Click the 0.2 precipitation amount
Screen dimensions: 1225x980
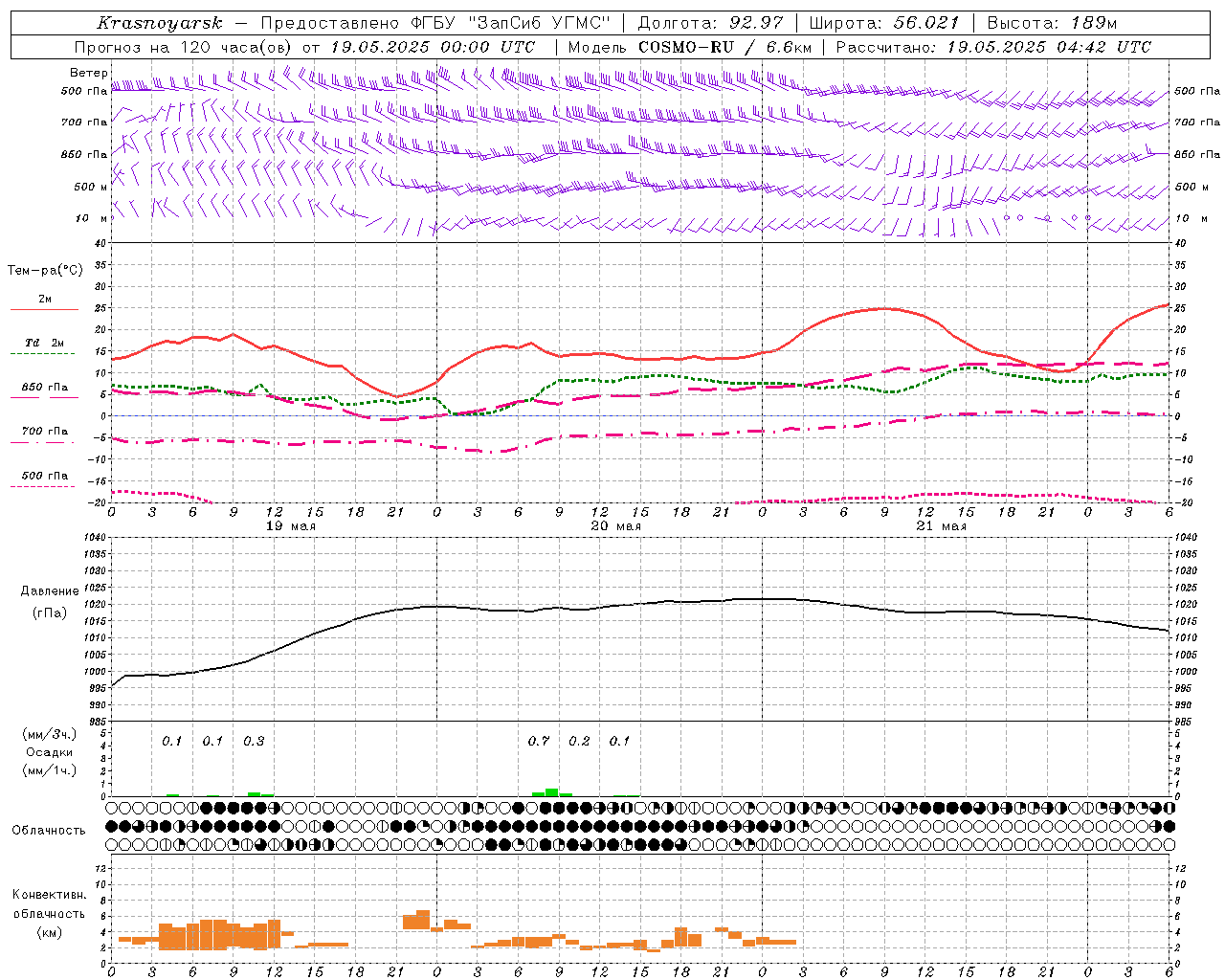pos(580,741)
